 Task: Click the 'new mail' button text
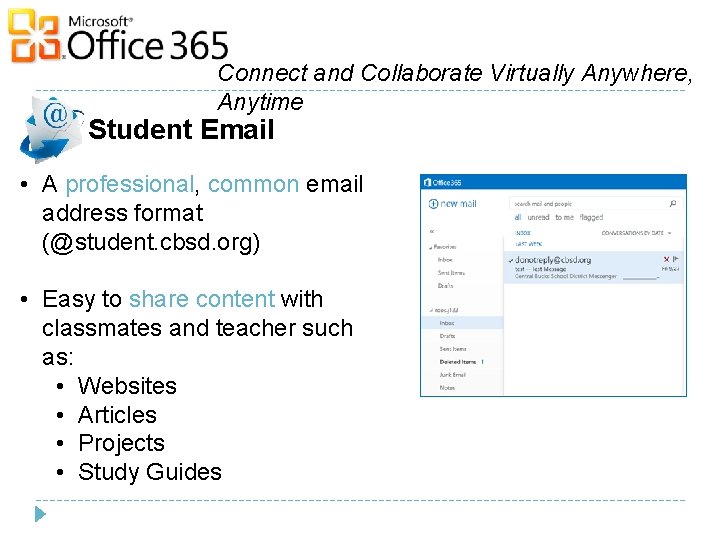tap(458, 204)
